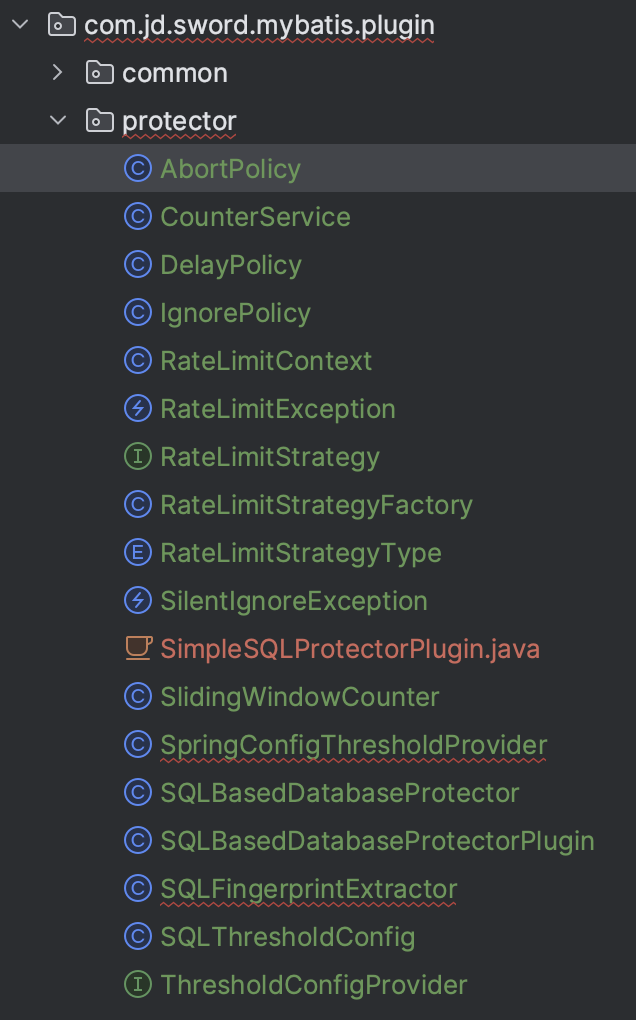Click the package folder icon for common
Viewport: 636px width, 1020px height.
point(99,73)
